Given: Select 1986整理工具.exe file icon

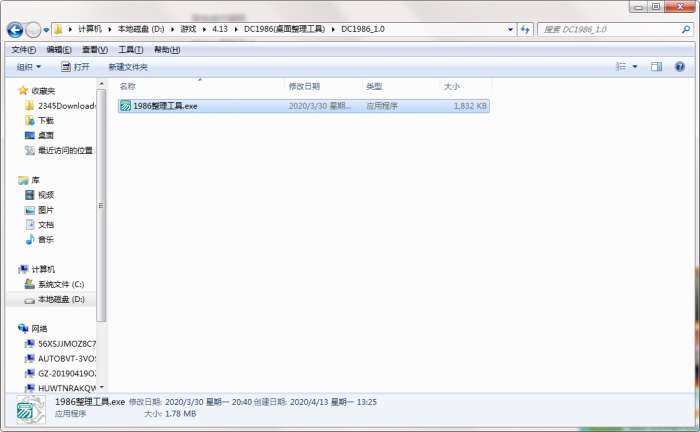Looking at the screenshot, I should pyautogui.click(x=125, y=106).
